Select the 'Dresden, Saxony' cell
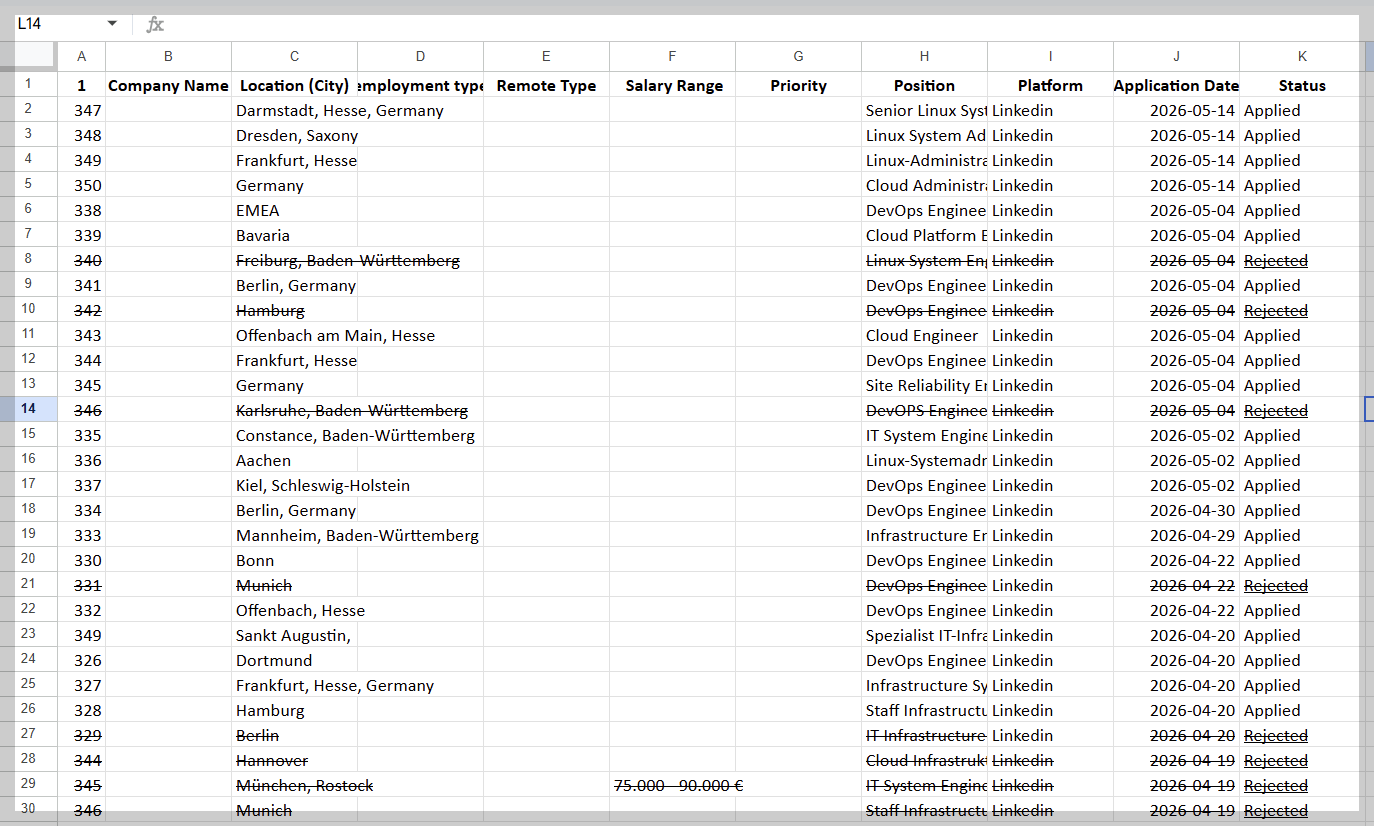Image resolution: width=1374 pixels, height=826 pixels. 294,135
